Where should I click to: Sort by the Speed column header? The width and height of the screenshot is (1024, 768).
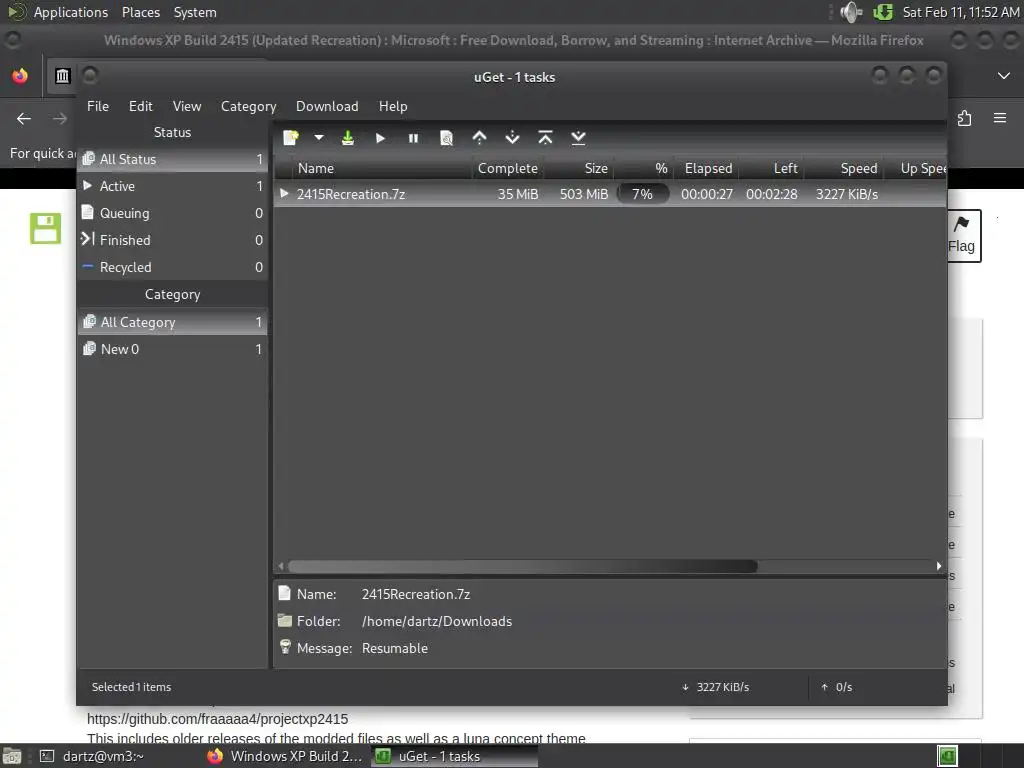(x=844, y=168)
